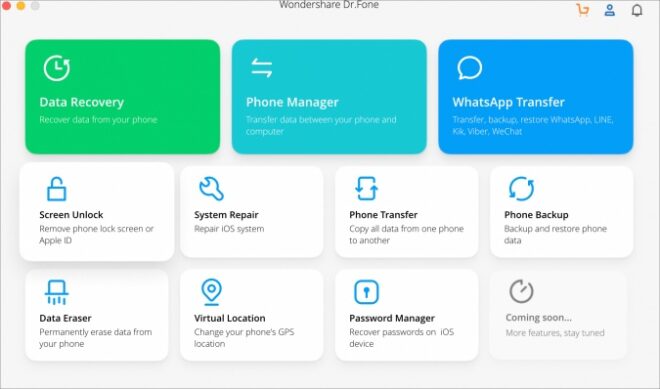
Task: Click 'Permanently erase data from your phone' text
Action: tap(96, 338)
